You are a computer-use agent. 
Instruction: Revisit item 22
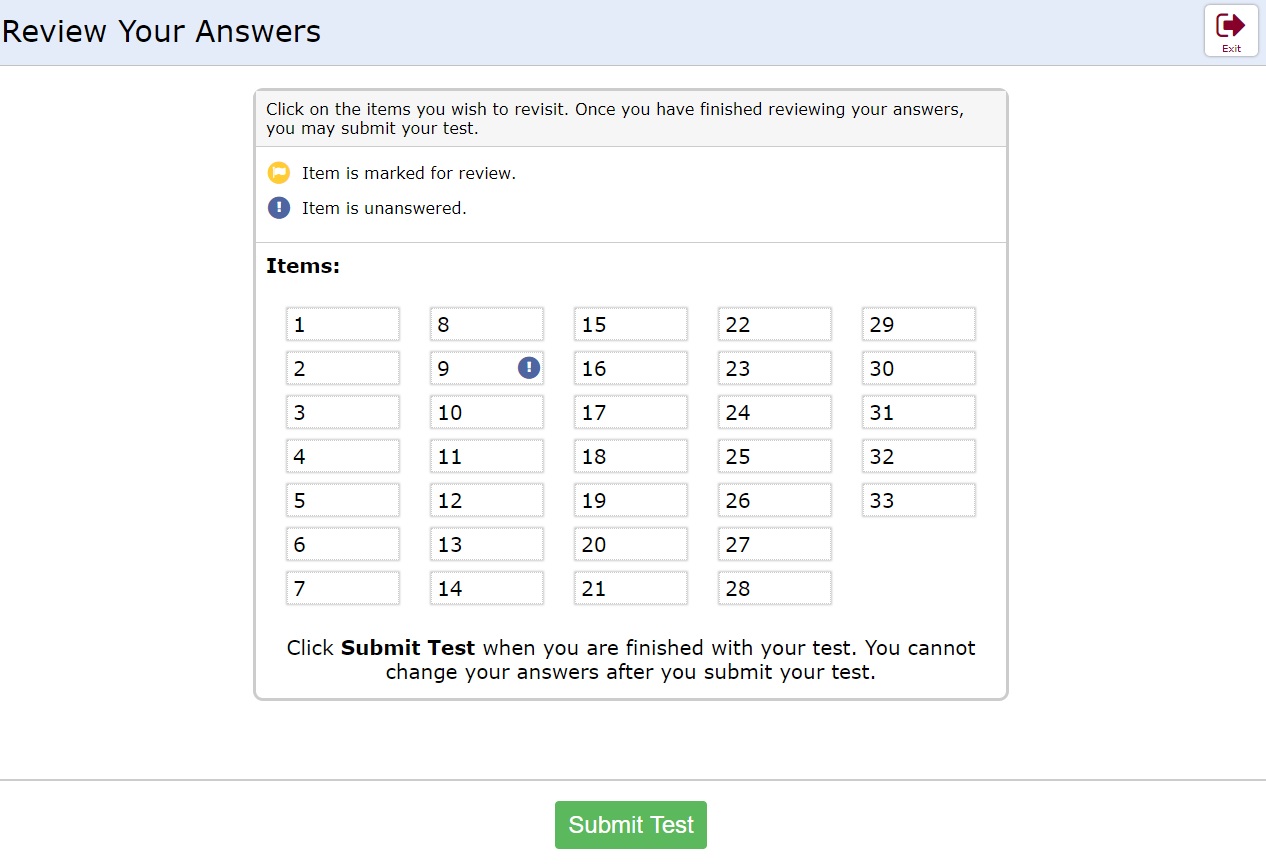click(775, 324)
